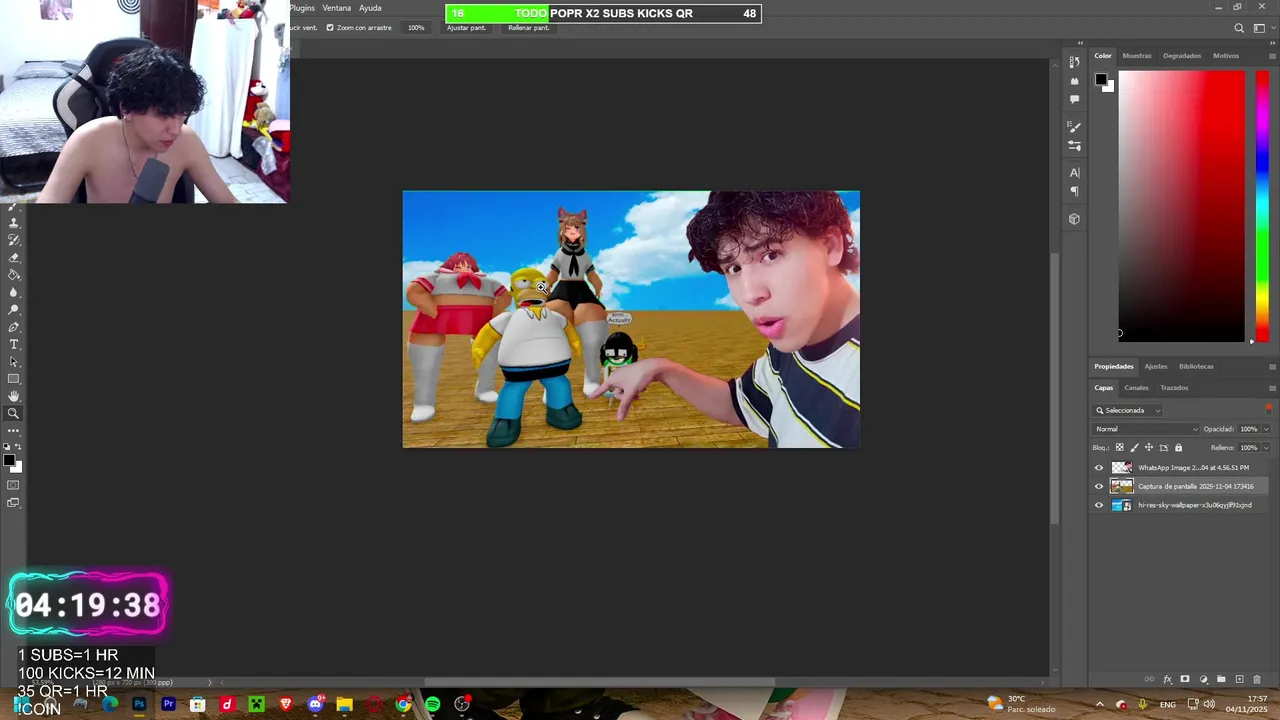Hide the WhatsApp Image layer
This screenshot has width=1280, height=720.
click(1099, 467)
